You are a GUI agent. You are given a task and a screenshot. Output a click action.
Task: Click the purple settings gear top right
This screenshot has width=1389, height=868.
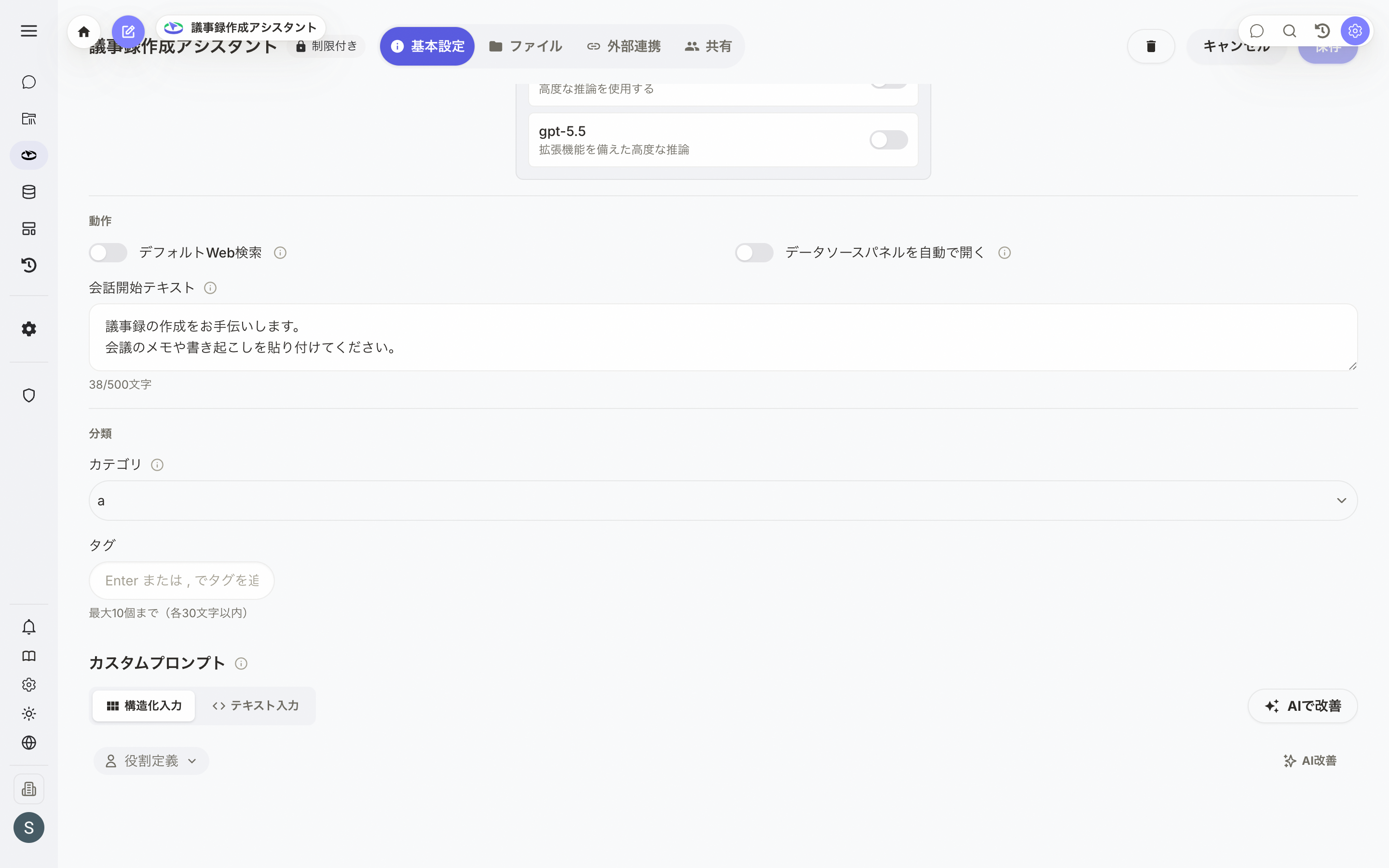point(1355,31)
